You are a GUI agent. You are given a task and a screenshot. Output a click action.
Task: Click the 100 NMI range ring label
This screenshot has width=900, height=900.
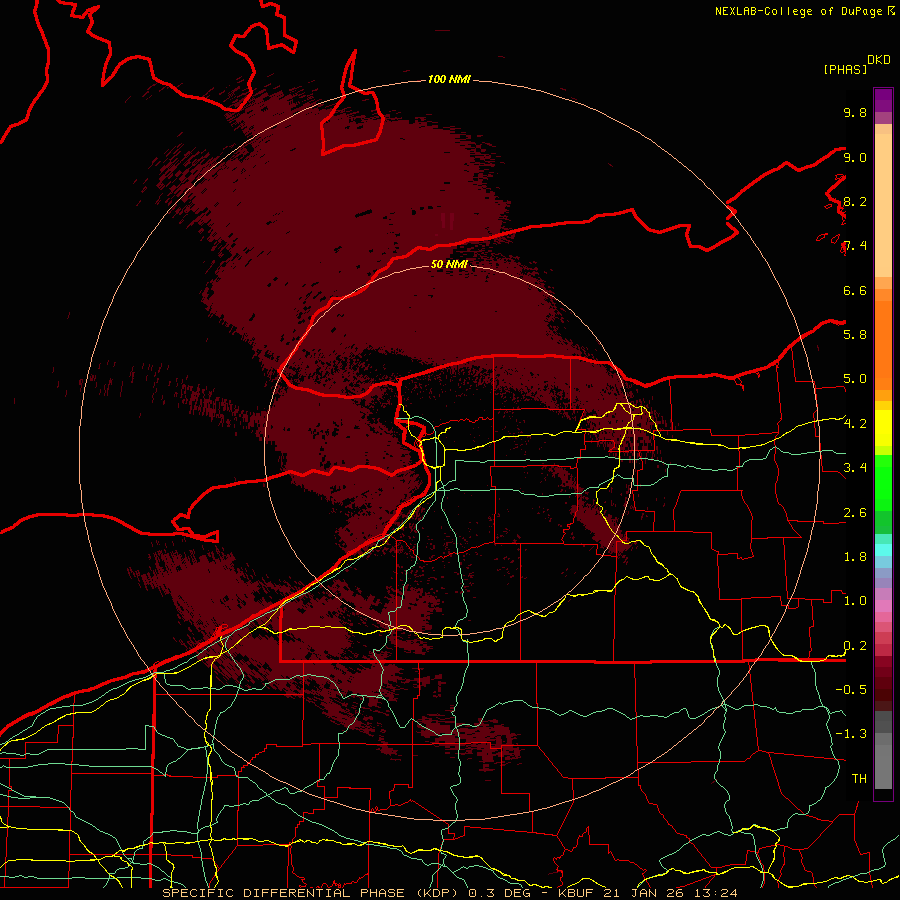coord(449,79)
